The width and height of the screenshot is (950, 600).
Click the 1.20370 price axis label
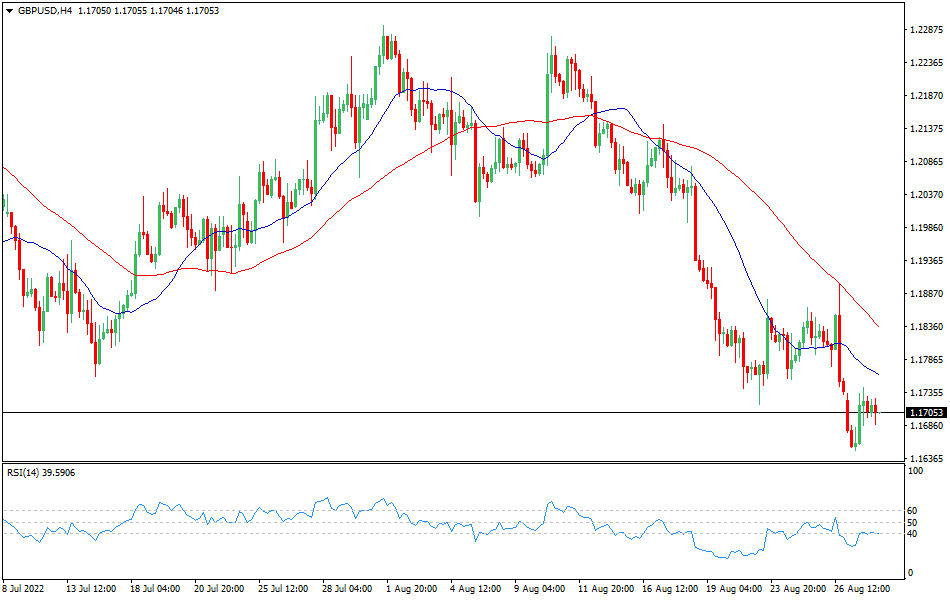pyautogui.click(x=925, y=195)
